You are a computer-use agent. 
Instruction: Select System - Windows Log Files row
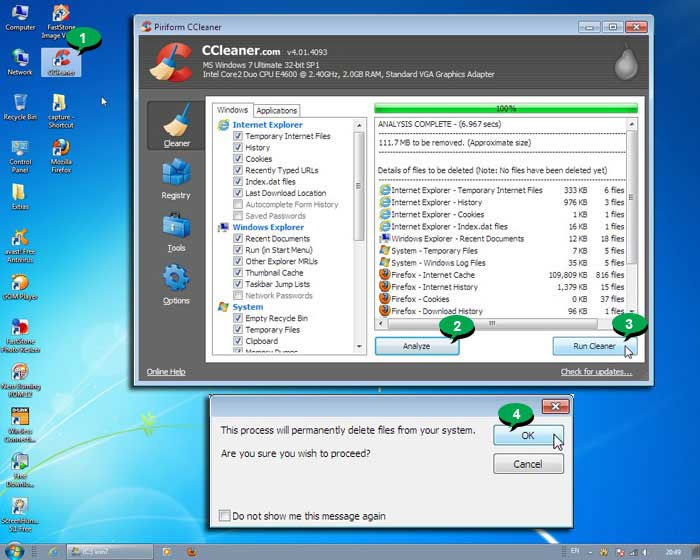pos(501,263)
